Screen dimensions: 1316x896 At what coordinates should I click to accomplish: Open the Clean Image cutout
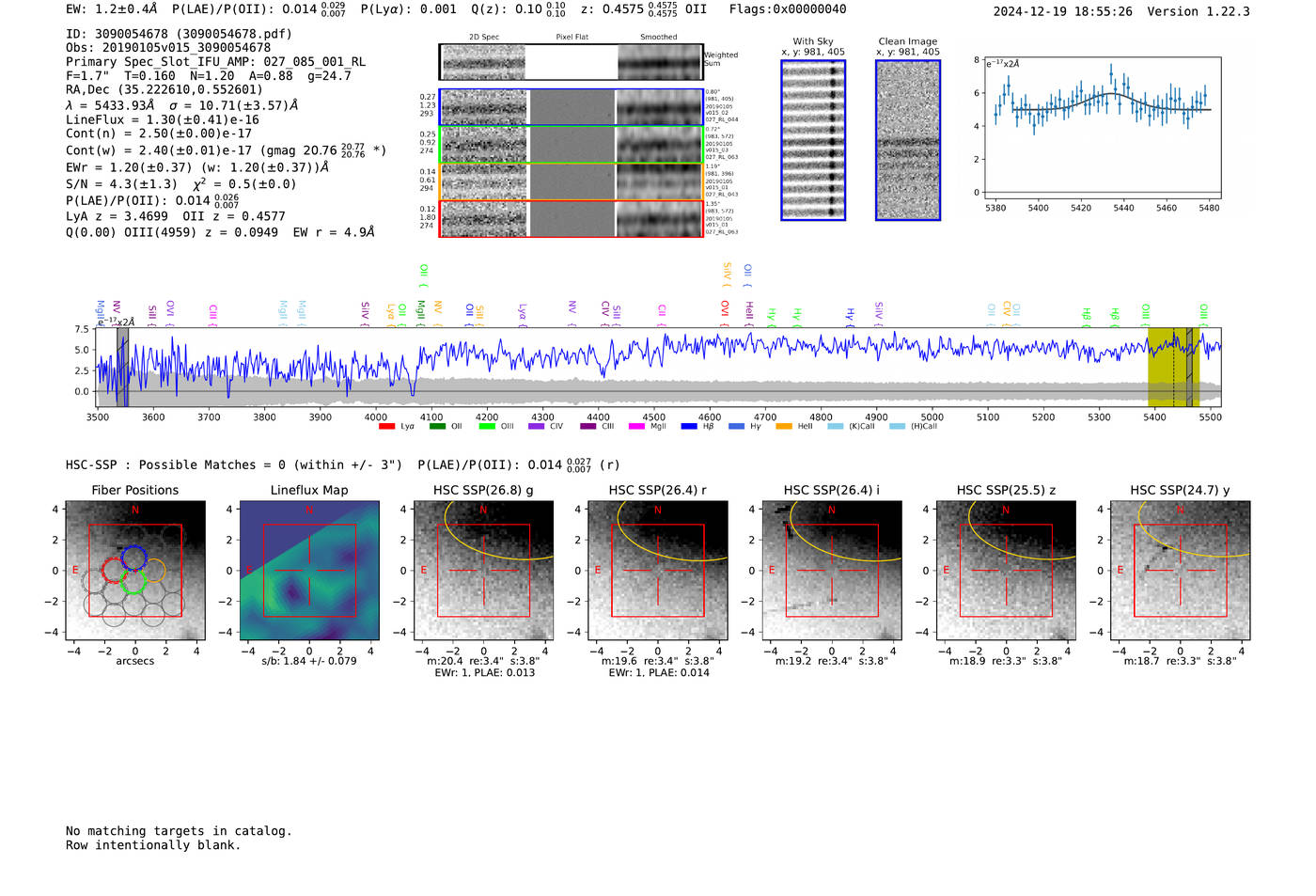908,140
